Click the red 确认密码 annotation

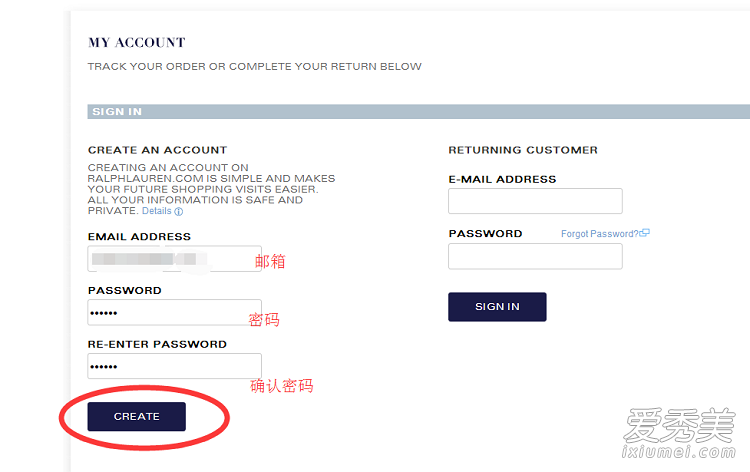pos(281,385)
